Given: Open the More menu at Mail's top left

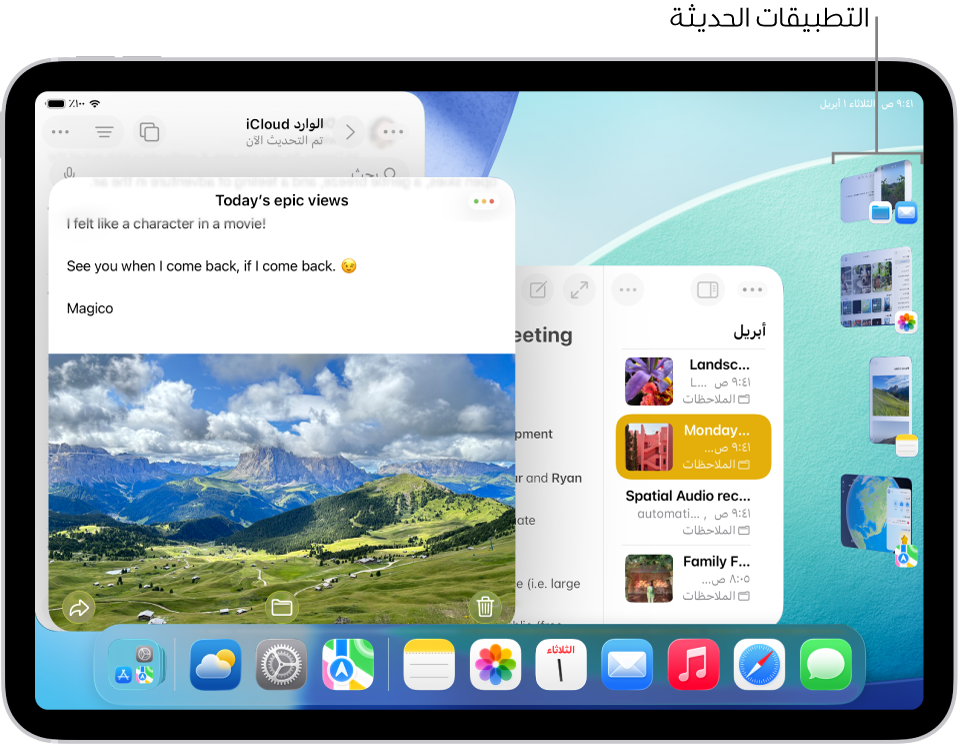Looking at the screenshot, I should click(x=59, y=131).
